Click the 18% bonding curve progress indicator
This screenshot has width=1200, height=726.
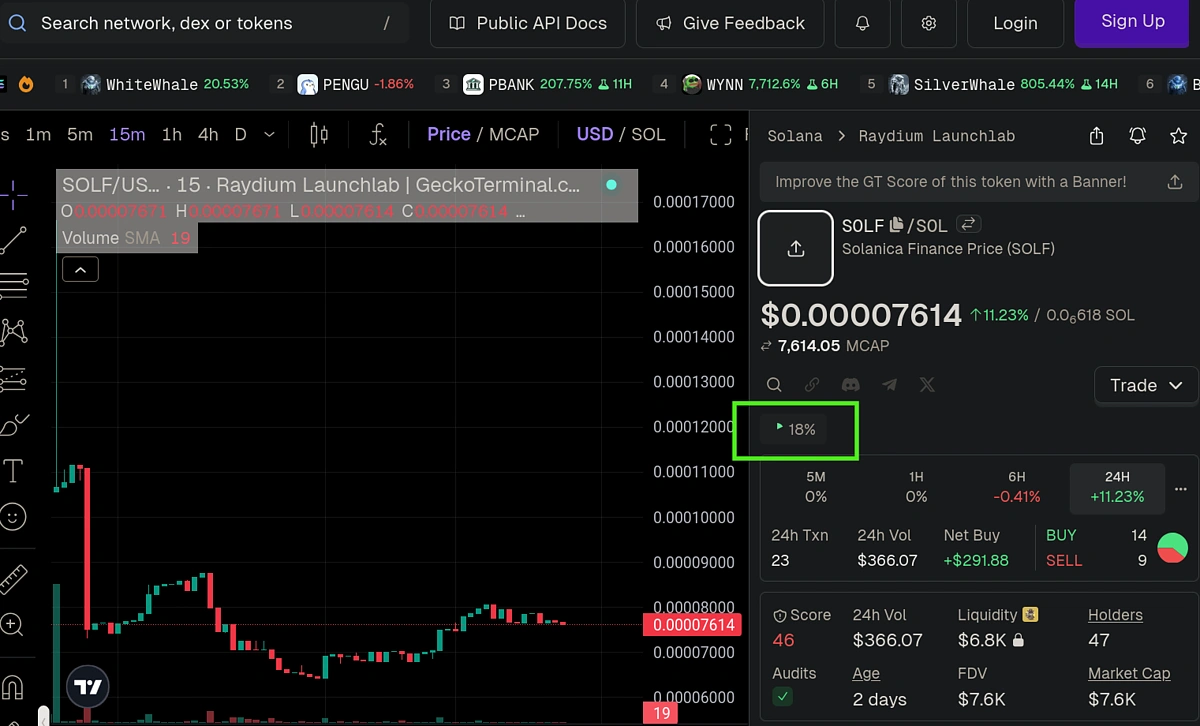[795, 428]
